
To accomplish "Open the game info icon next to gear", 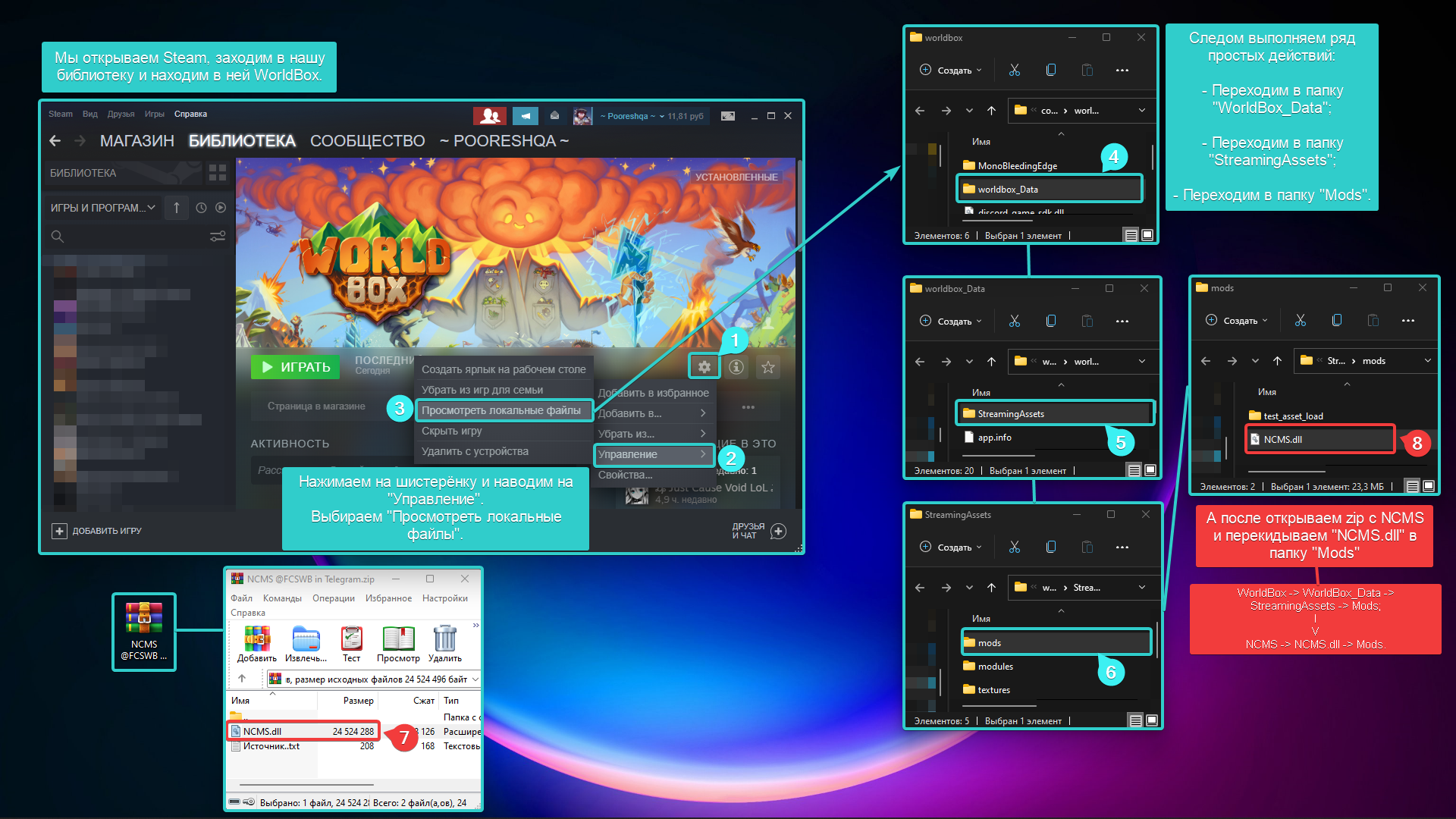I will coord(736,367).
